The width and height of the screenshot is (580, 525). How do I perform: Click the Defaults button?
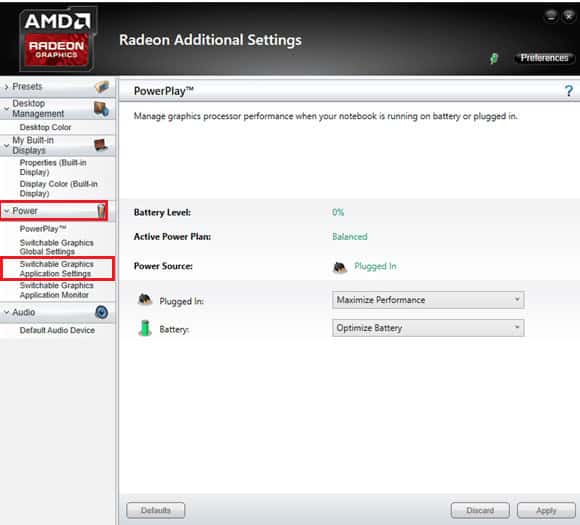[156, 510]
